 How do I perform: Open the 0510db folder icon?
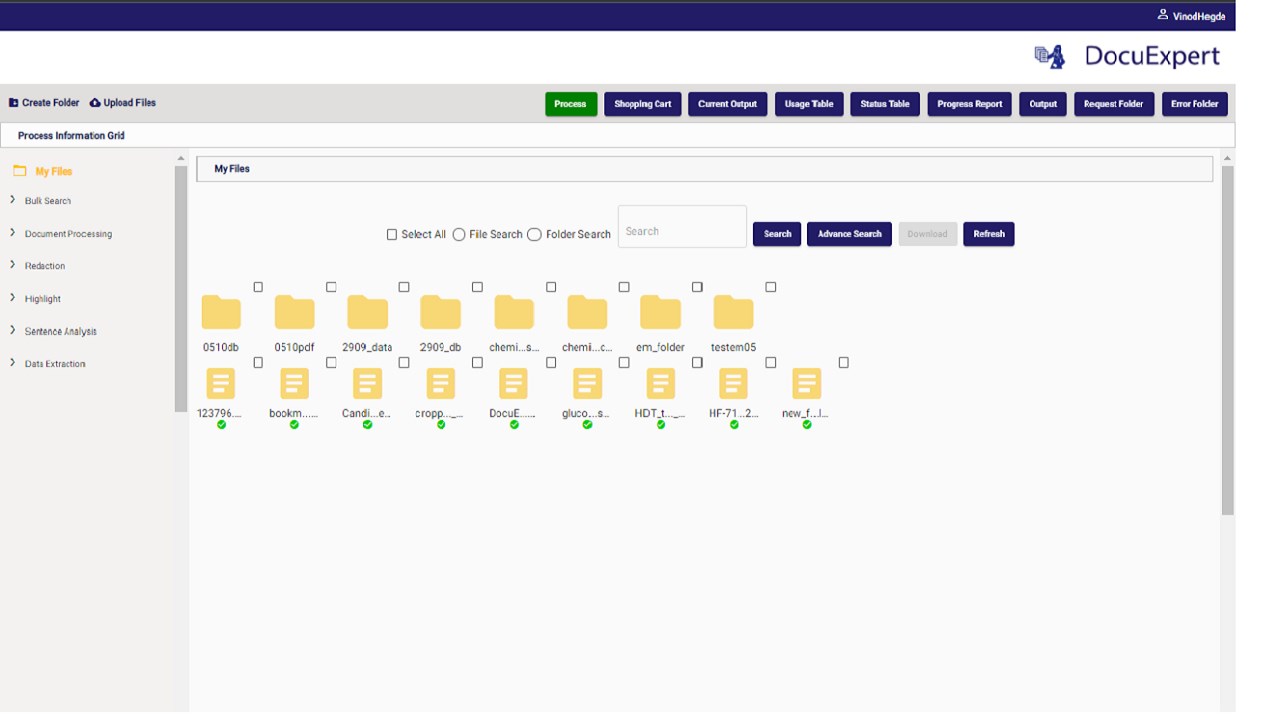pyautogui.click(x=221, y=312)
